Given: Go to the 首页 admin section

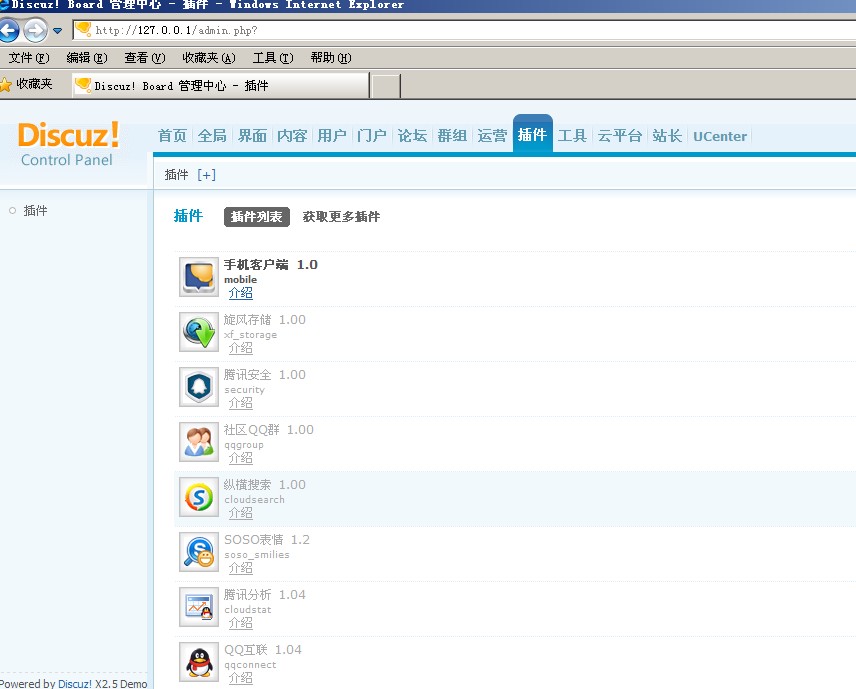Looking at the screenshot, I should click(x=173, y=135).
